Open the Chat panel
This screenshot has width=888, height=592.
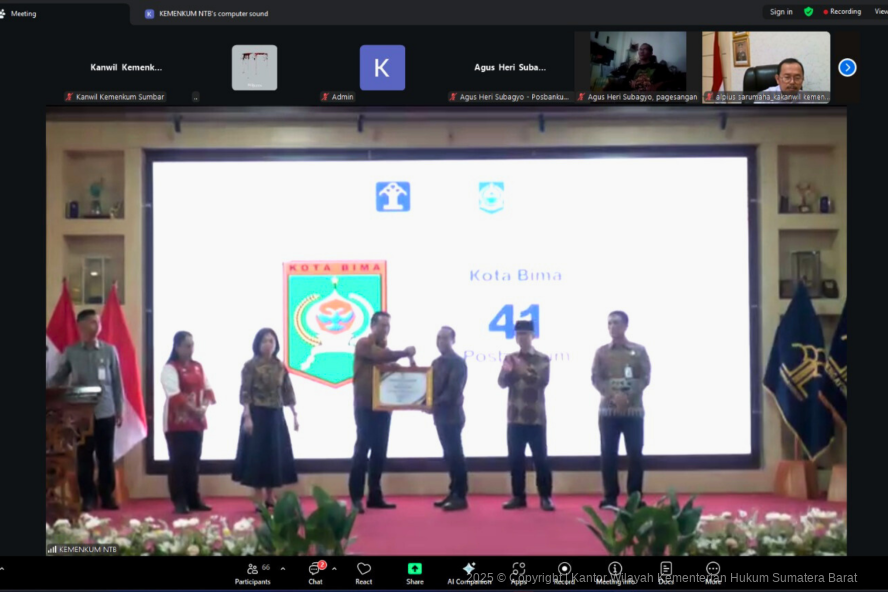click(x=315, y=573)
